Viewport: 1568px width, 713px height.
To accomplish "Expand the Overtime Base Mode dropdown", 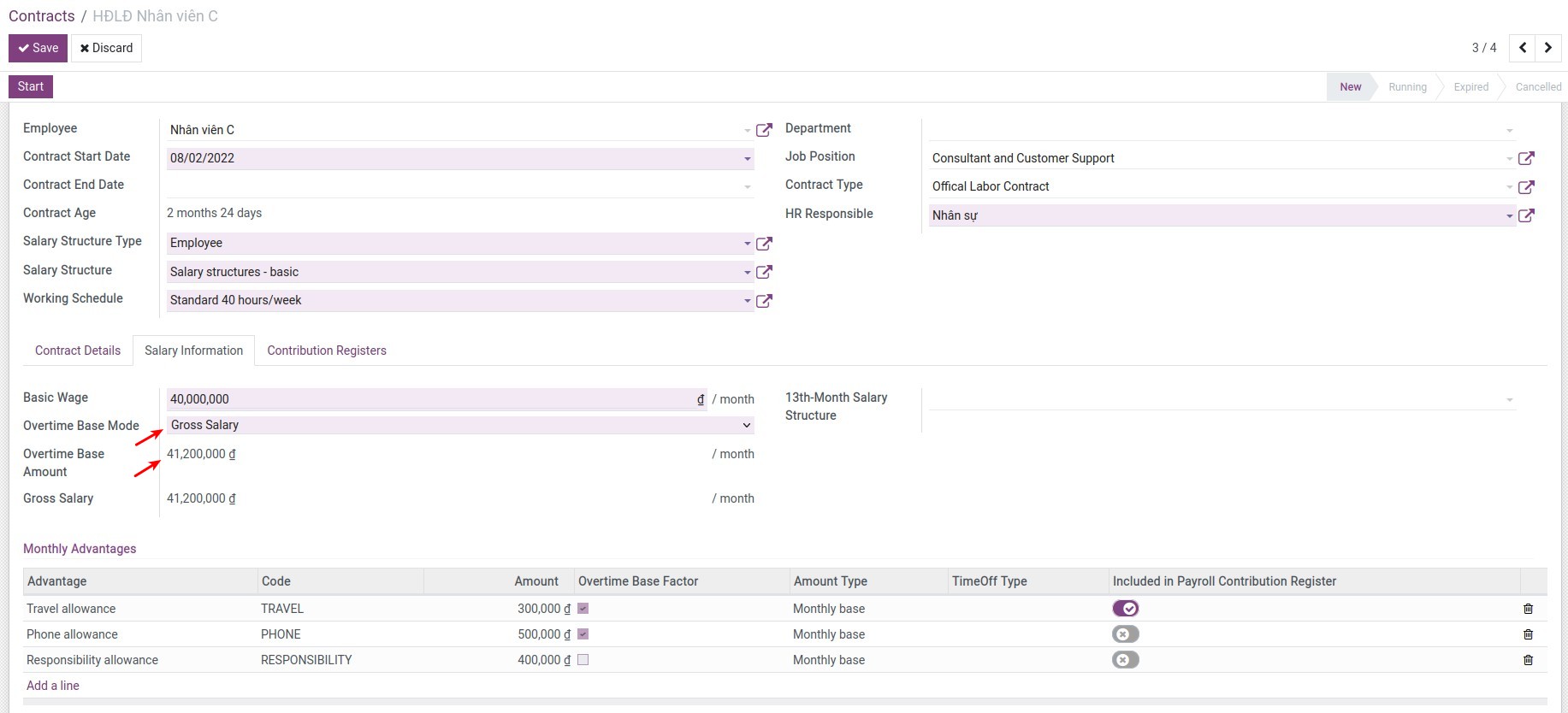I will [459, 425].
